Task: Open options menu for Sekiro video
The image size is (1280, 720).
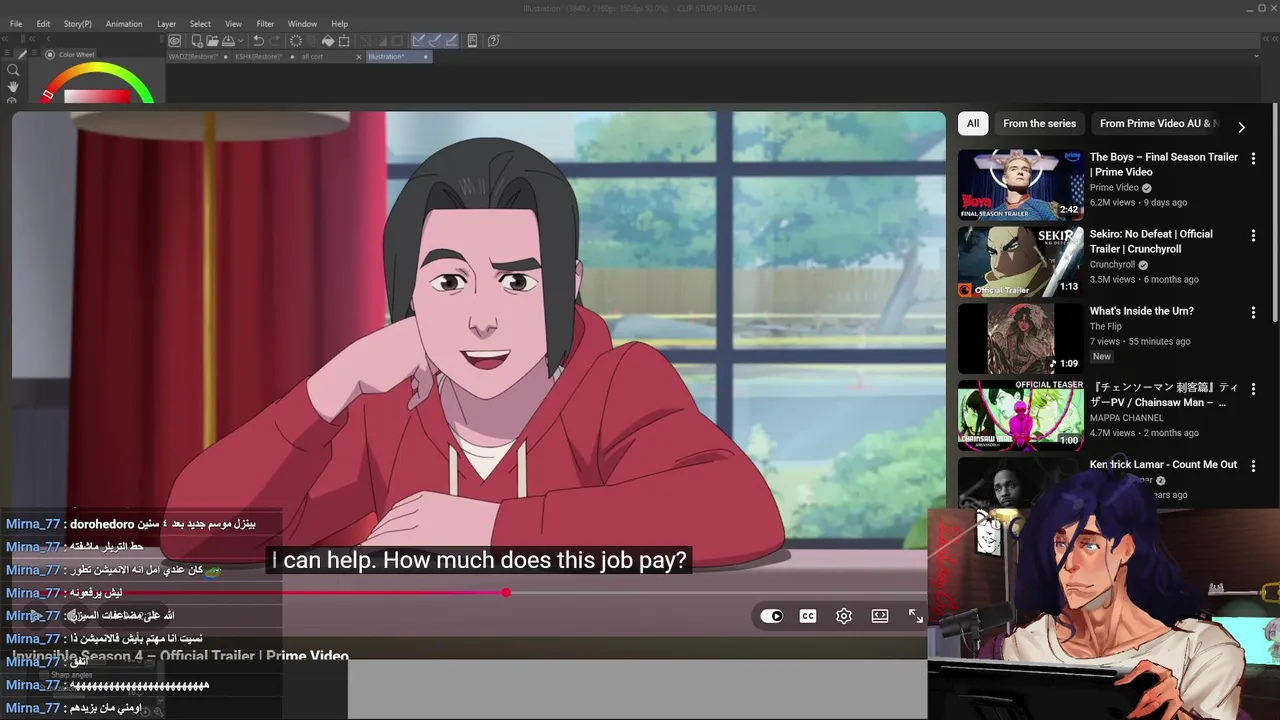Action: 1253,235
